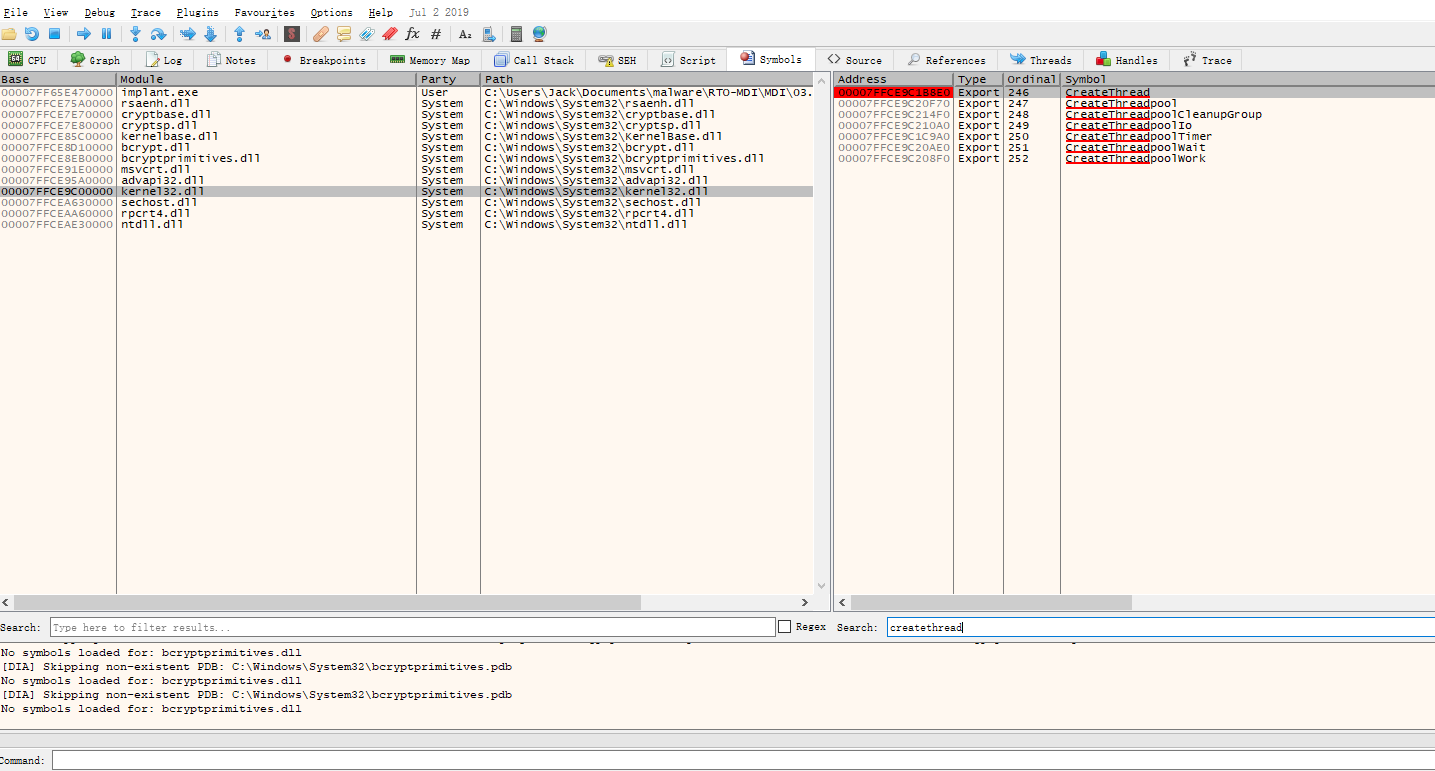Screen dimensions: 1435x771
Task: Click the patches band-aid icon
Action: (320, 34)
